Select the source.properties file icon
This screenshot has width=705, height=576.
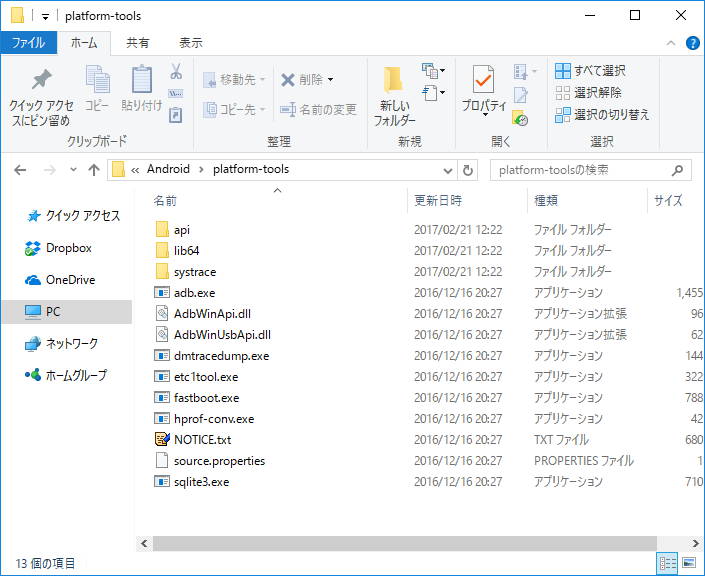click(162, 460)
